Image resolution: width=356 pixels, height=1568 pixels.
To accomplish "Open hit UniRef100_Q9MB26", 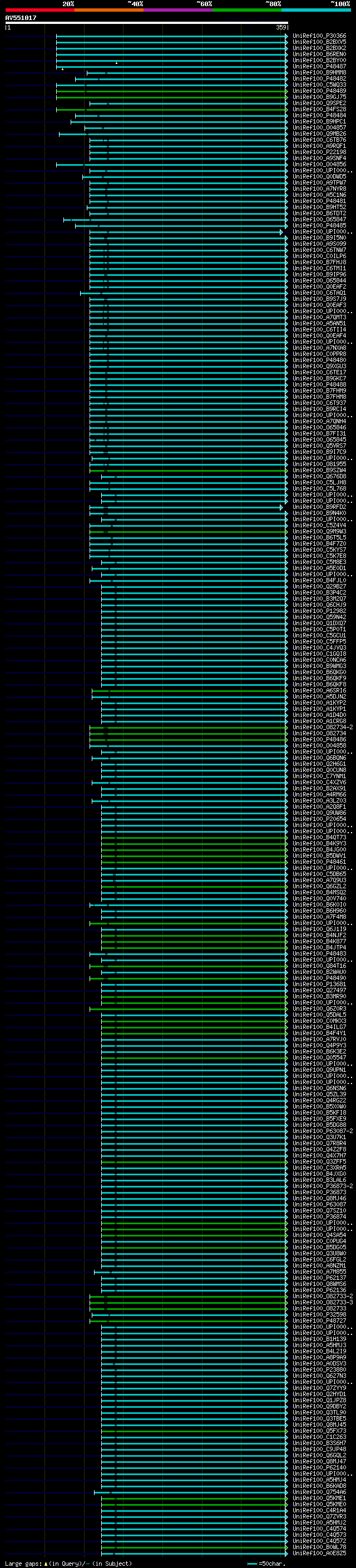I will (319, 134).
